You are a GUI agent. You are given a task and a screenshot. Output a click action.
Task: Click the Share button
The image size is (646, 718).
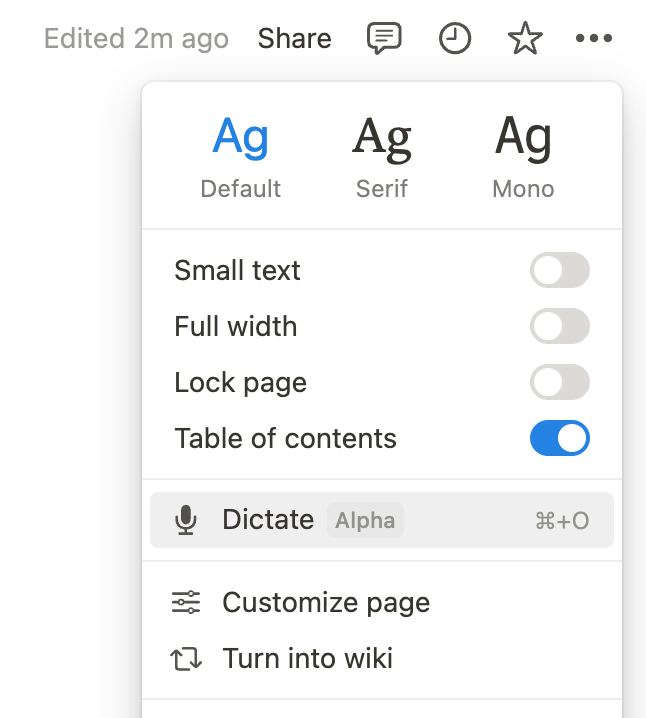(294, 38)
